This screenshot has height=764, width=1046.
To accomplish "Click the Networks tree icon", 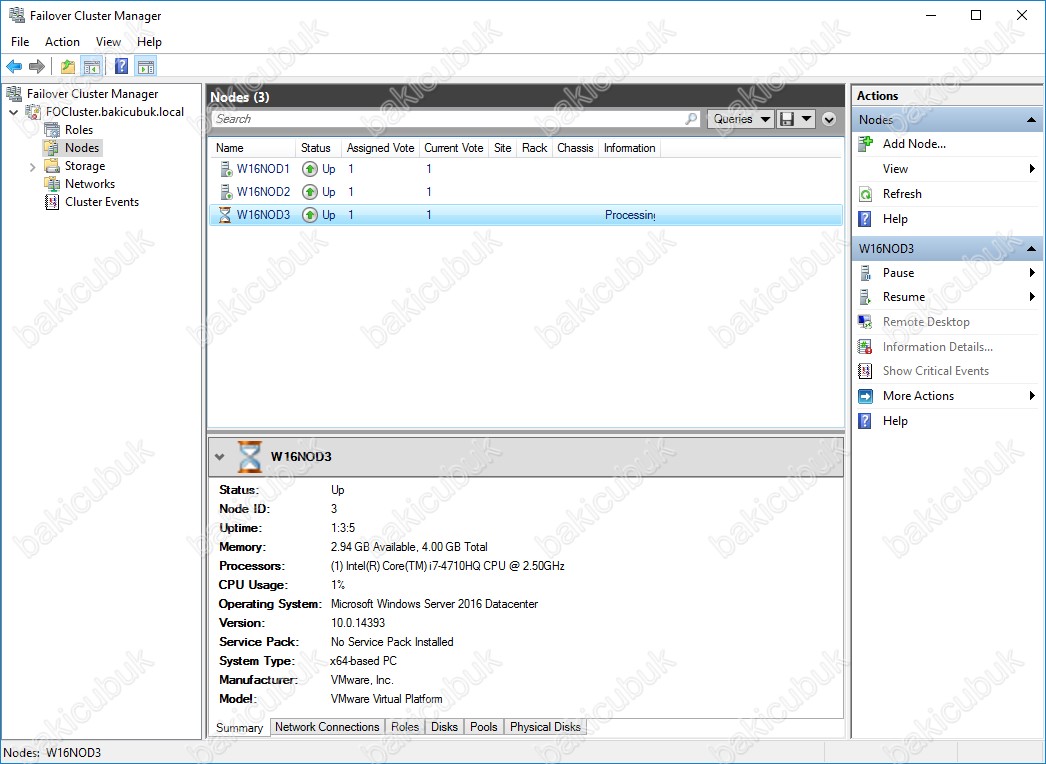I will coord(52,184).
